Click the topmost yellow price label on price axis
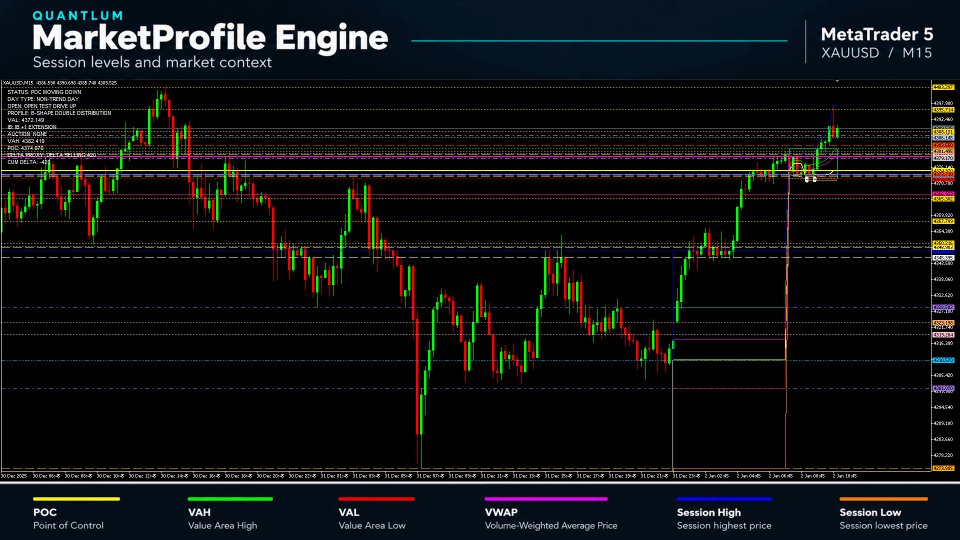The width and height of the screenshot is (960, 540). point(943,87)
